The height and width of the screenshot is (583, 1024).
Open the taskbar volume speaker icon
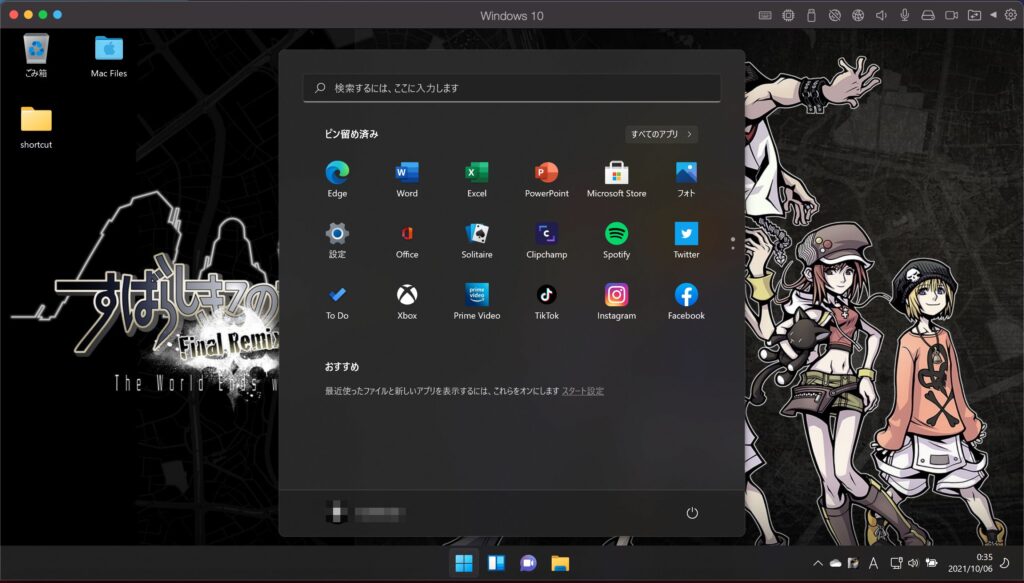[913, 563]
